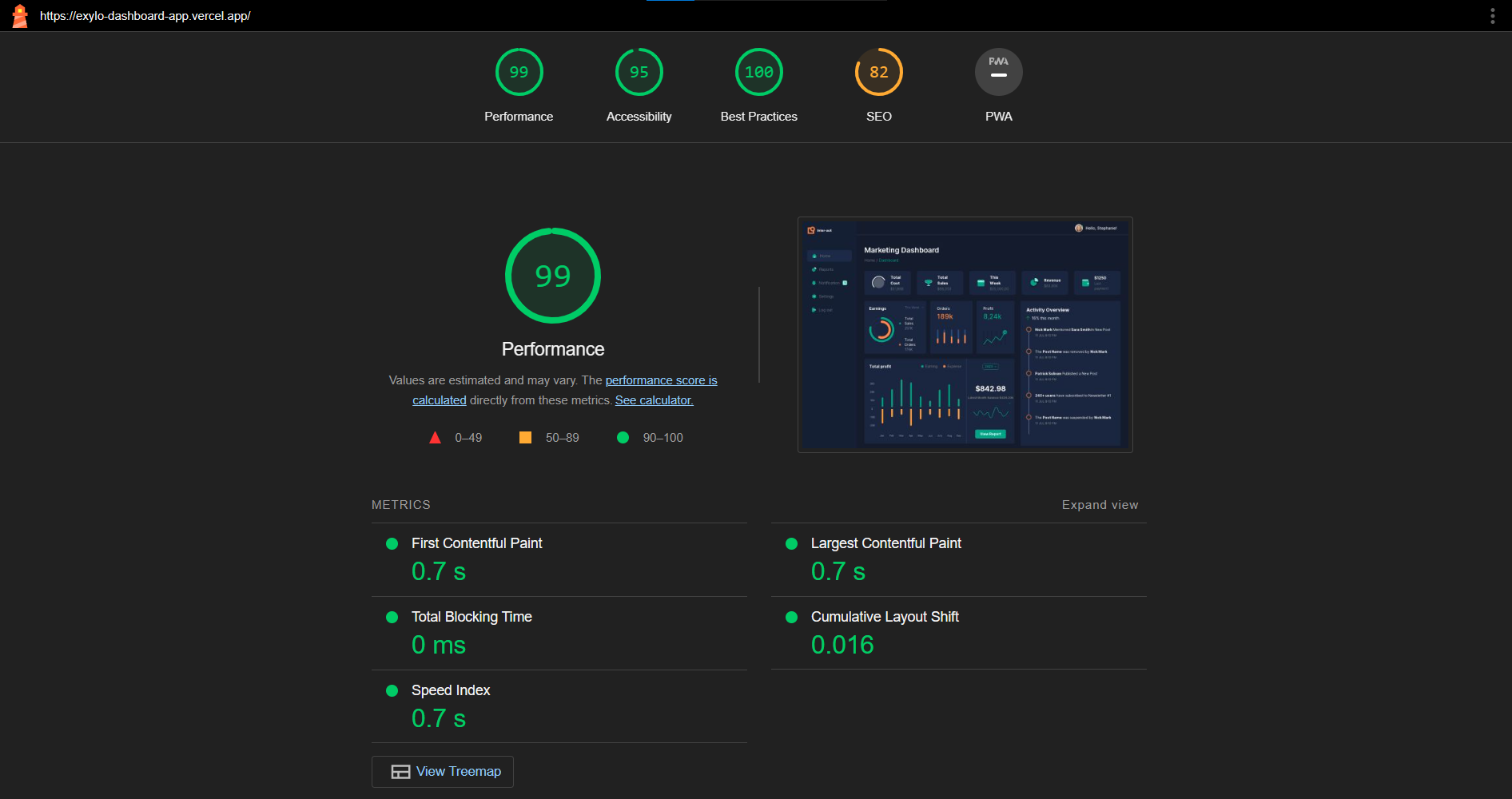
Task: Click the Best Practices 100 gauge
Action: 758,71
